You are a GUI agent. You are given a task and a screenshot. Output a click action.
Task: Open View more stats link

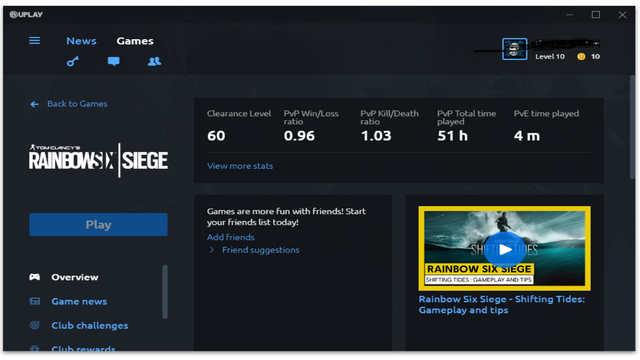(x=240, y=166)
